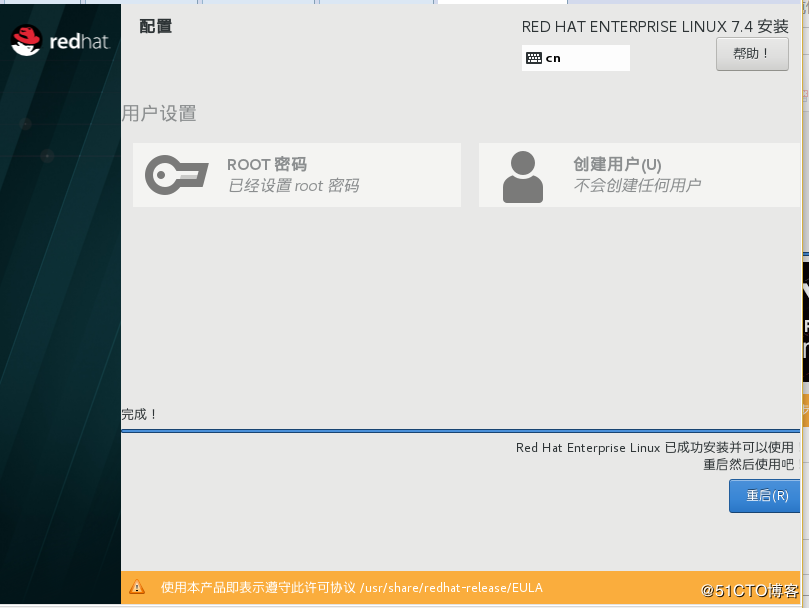Viewport: 809px width, 608px height.
Task: Click the 已成功安装并可以使用 message text
Action: coord(655,447)
